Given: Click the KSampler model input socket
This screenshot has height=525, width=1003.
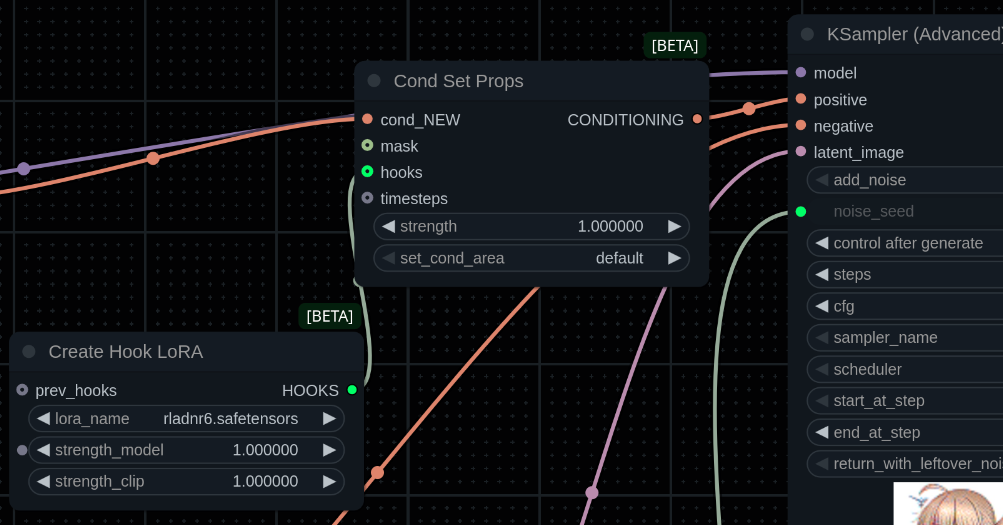Looking at the screenshot, I should pyautogui.click(x=801, y=72).
